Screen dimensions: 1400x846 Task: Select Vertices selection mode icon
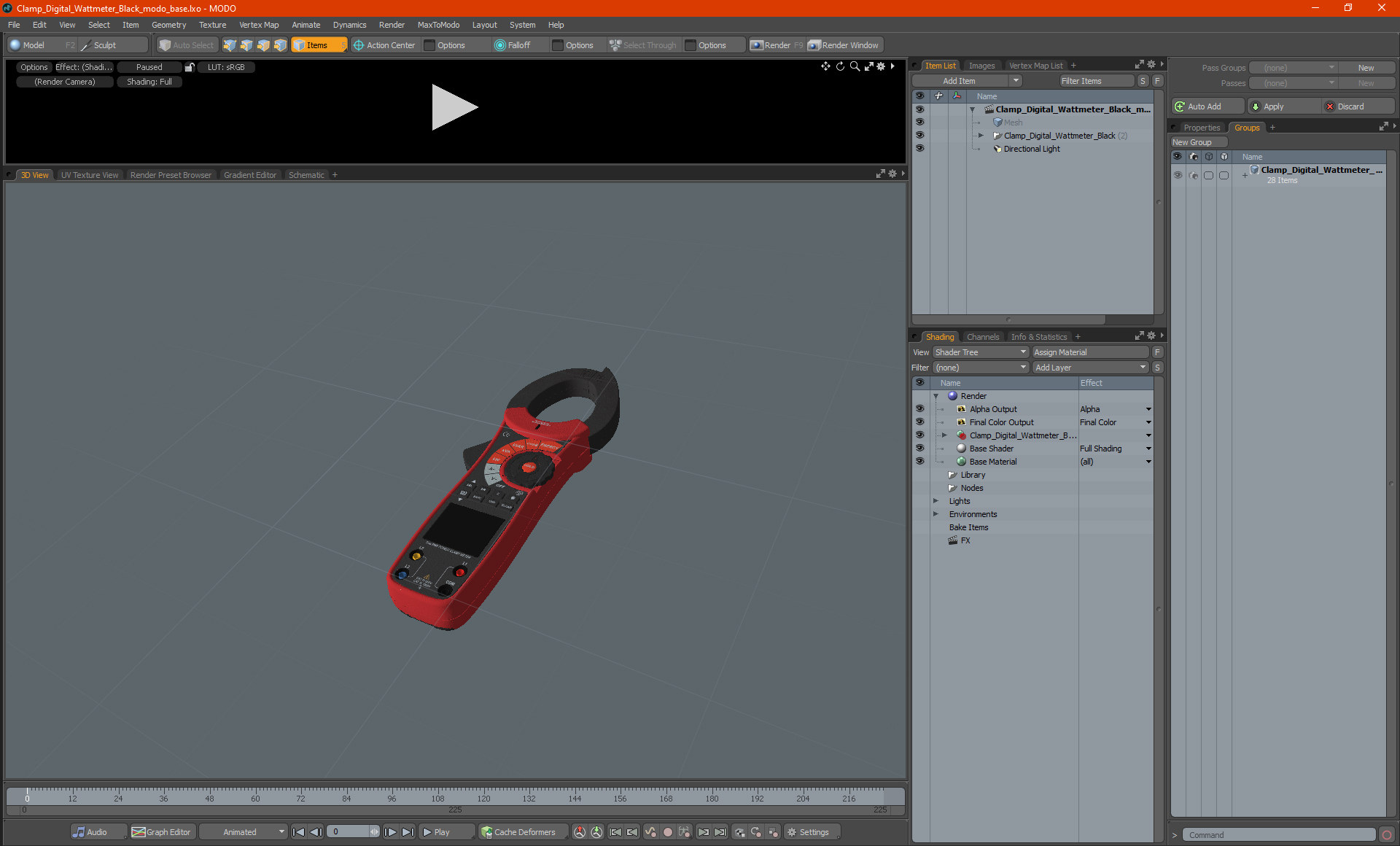click(x=230, y=45)
